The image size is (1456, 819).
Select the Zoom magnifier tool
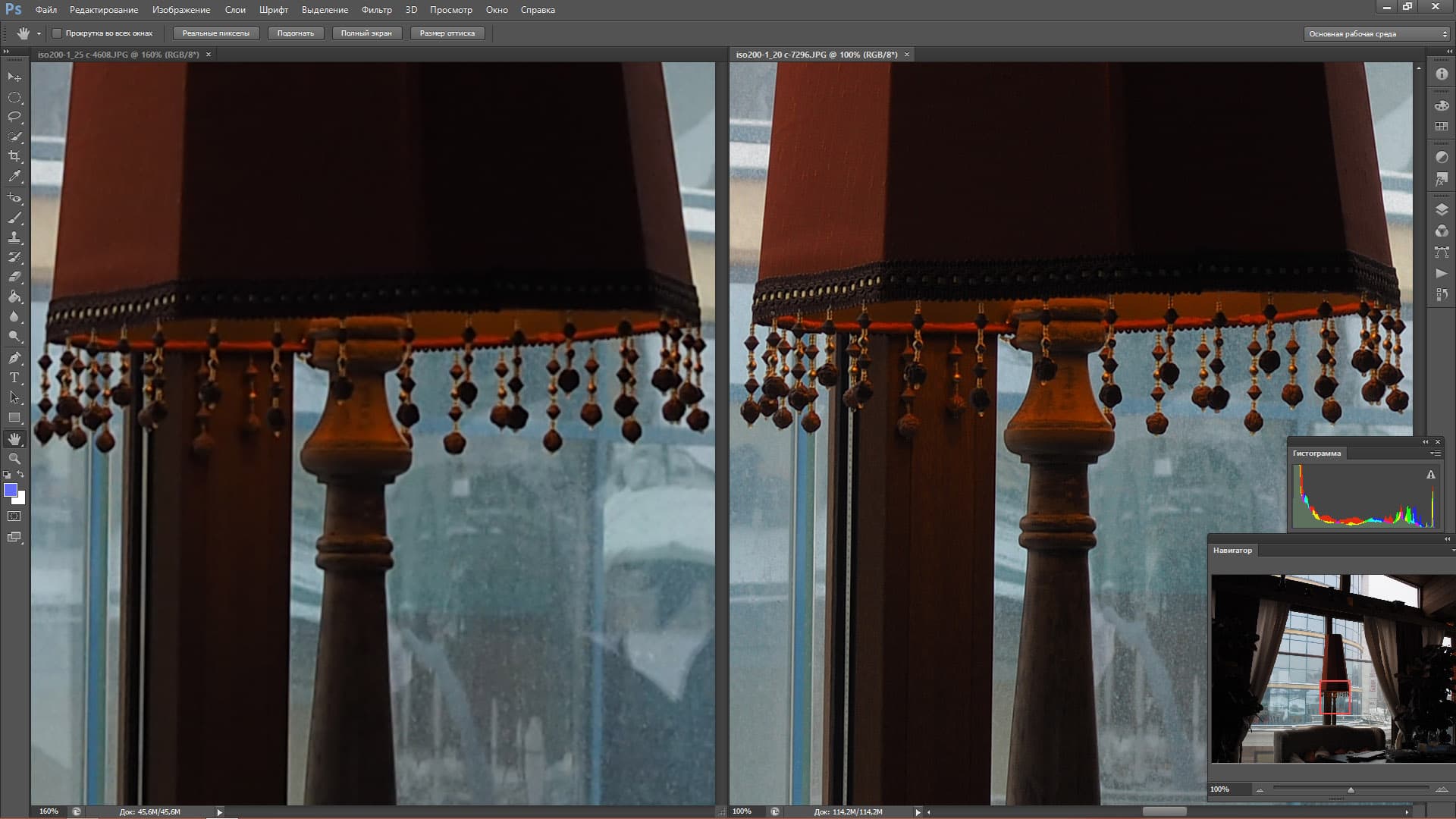click(14, 459)
